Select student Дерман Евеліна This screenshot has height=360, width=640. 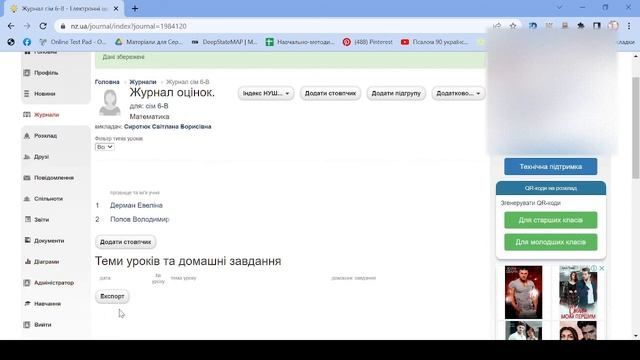(x=136, y=205)
